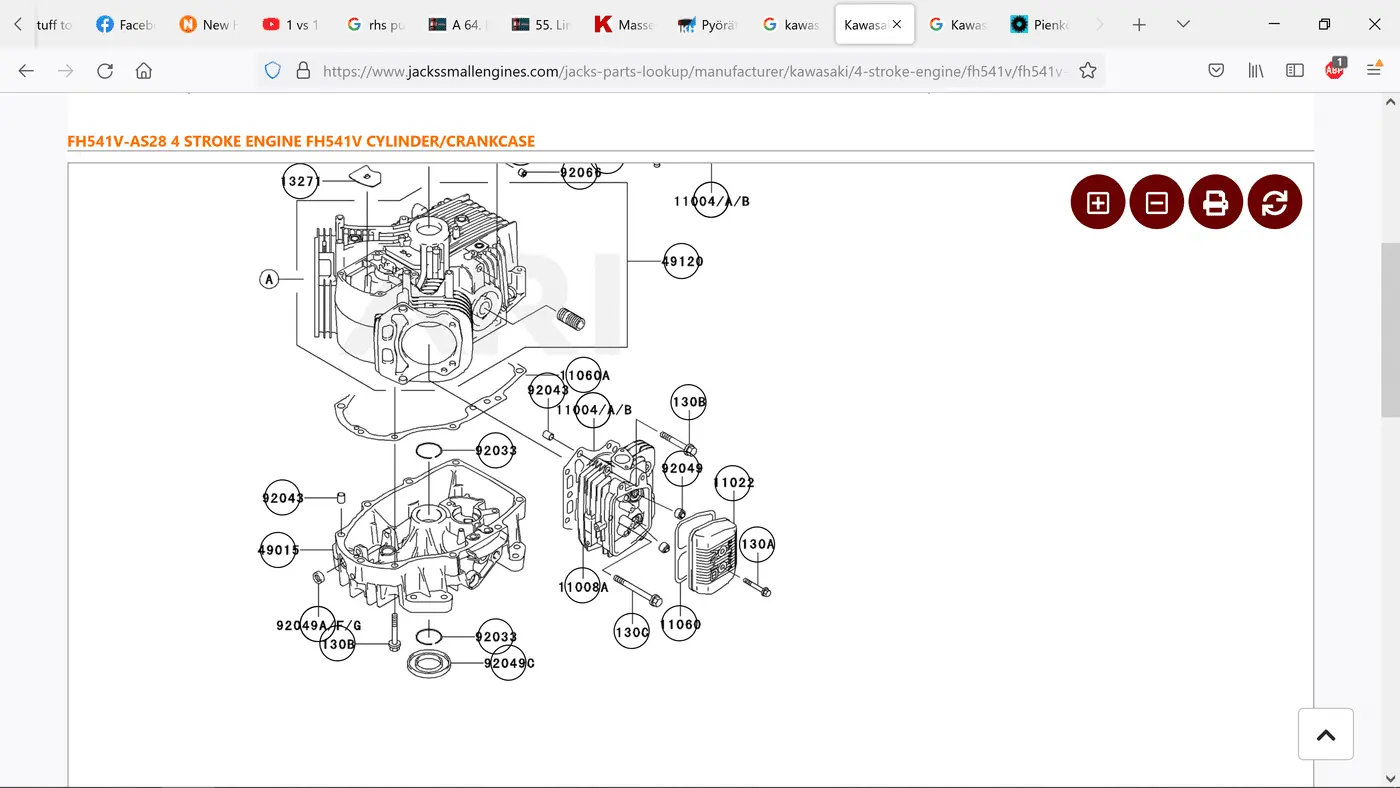
Task: Open the tracking protection shield icon
Action: [x=273, y=70]
